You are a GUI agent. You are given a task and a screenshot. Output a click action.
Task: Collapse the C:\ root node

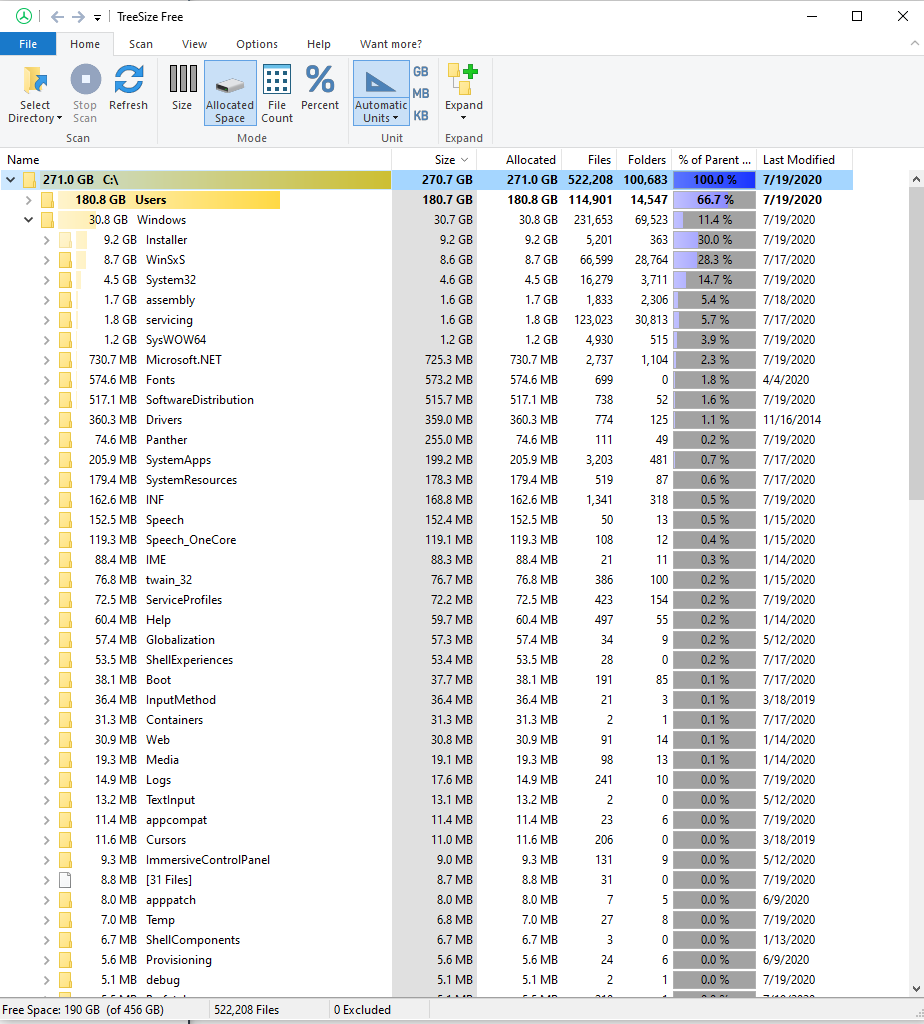click(10, 180)
